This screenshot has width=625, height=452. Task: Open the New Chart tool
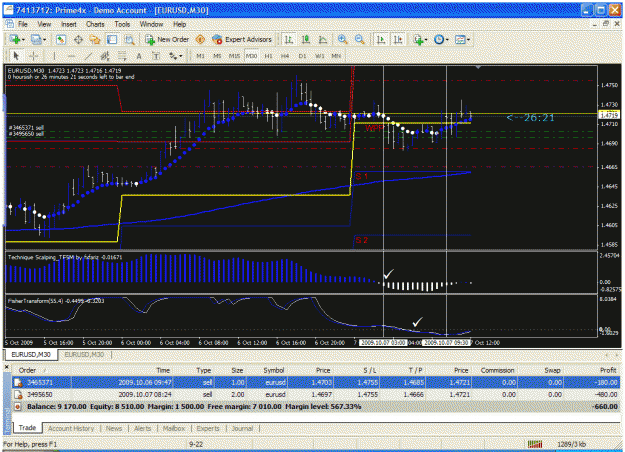pyautogui.click(x=15, y=39)
